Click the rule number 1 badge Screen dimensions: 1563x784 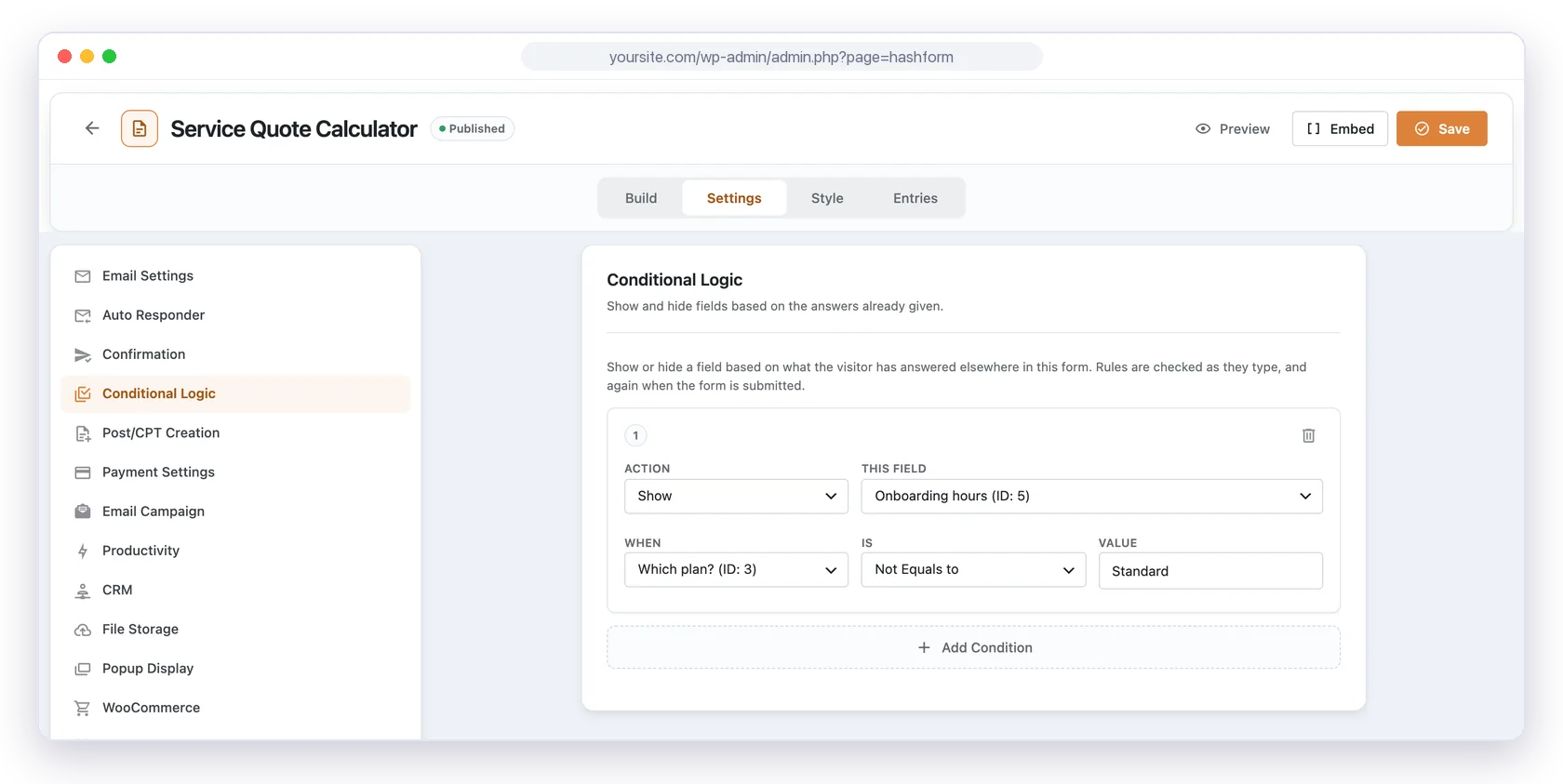click(635, 435)
